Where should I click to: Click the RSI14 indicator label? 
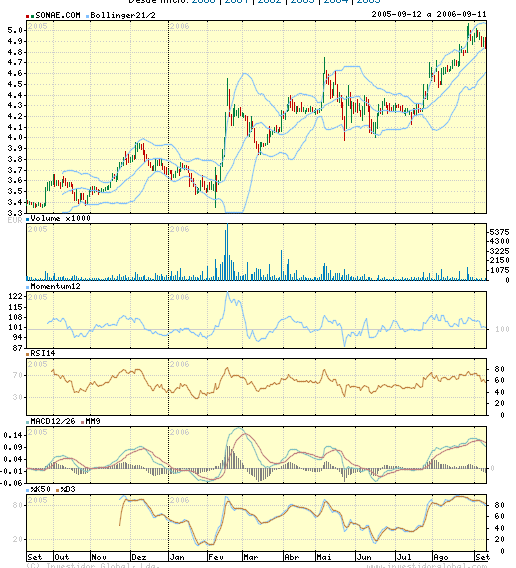coord(43,353)
